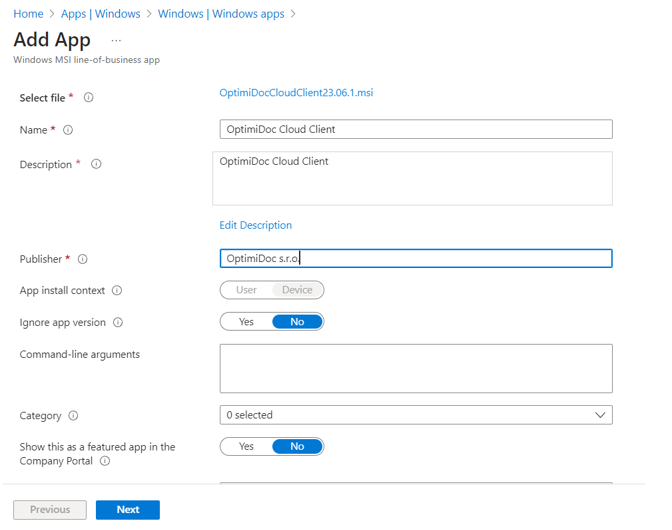The width and height of the screenshot is (672, 530).
Task: Show info icon beside Name label
Action: pyautogui.click(x=68, y=130)
